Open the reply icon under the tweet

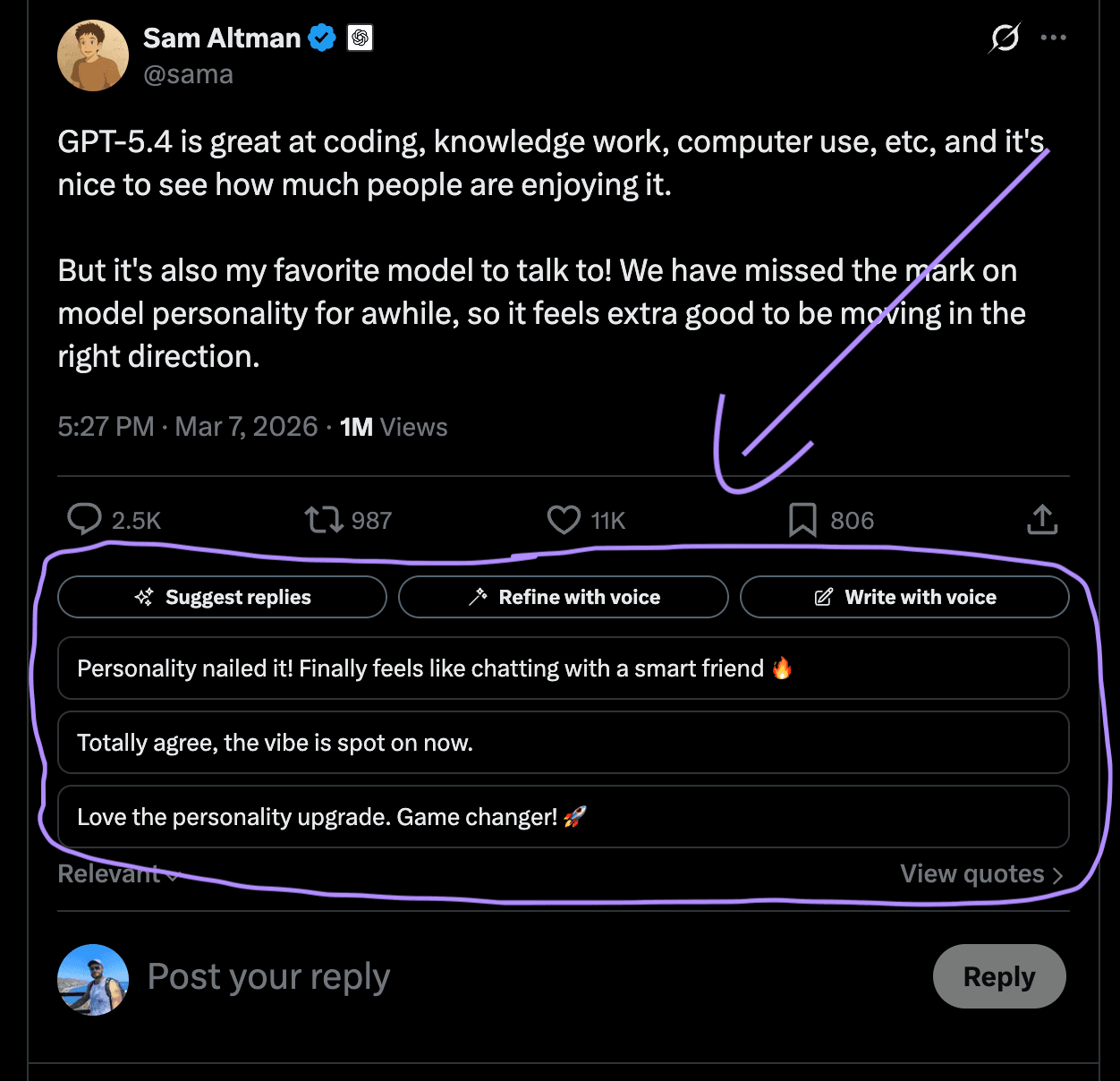(84, 519)
